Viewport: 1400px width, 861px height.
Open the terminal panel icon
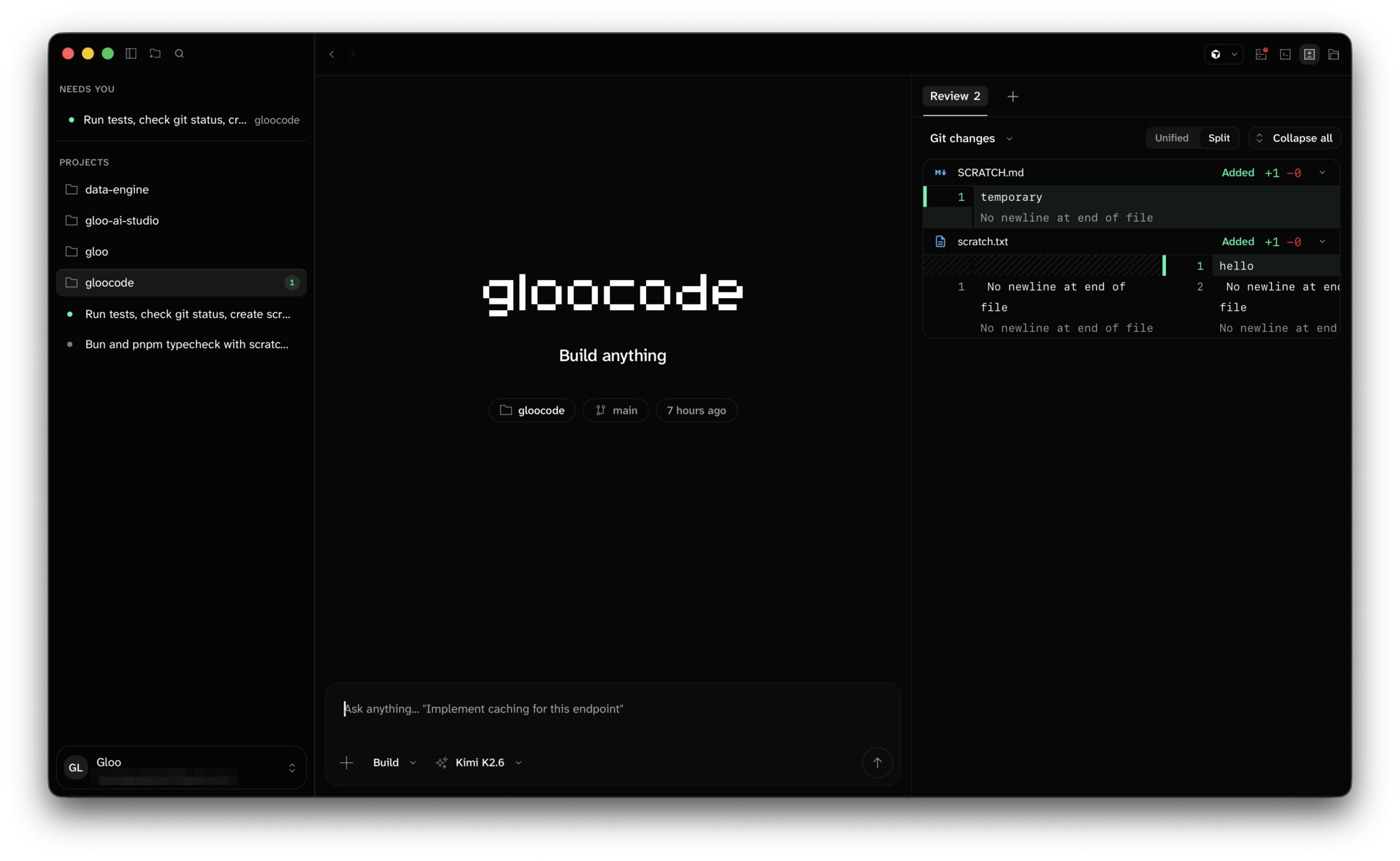pyautogui.click(x=1285, y=54)
